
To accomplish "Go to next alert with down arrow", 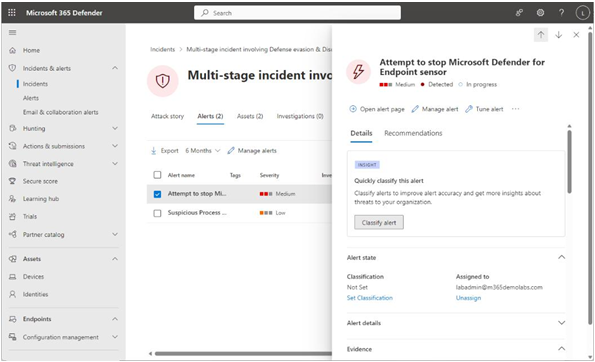I will coord(559,35).
